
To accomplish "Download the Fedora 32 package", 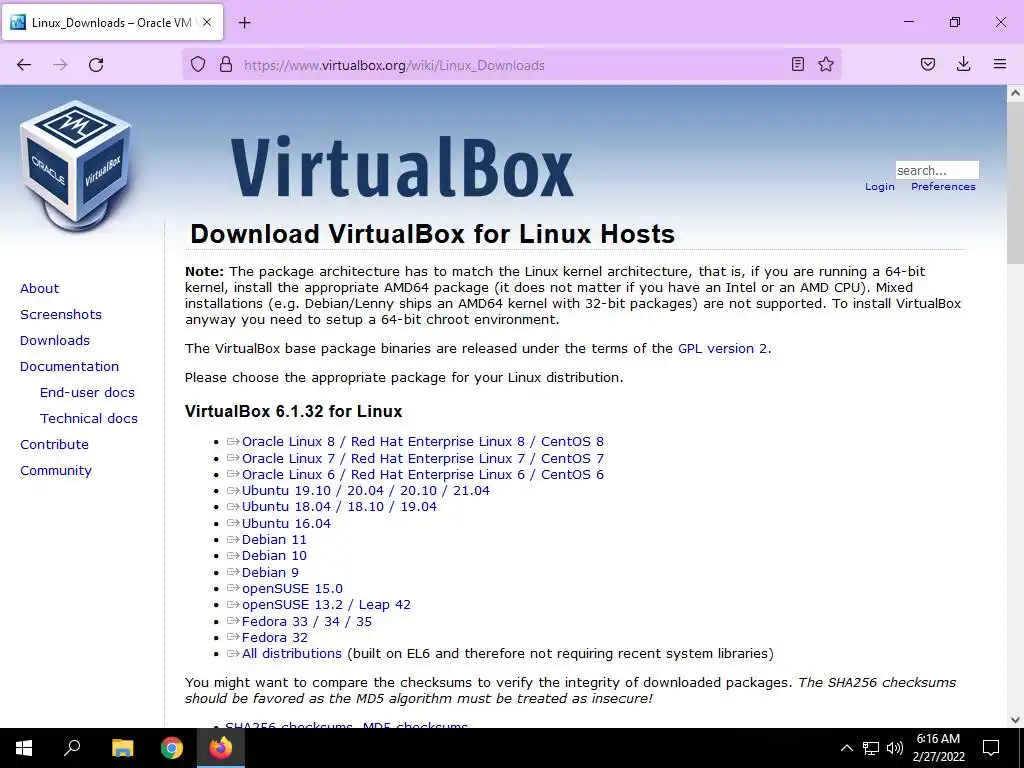I will tap(274, 638).
